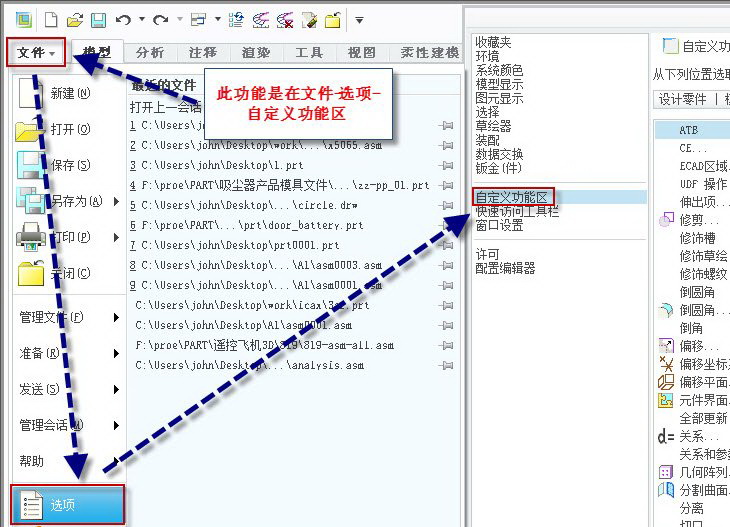Screen dimensions: 730x527
Task: Pin the prt0001.prt recent file
Action: pyautogui.click(x=446, y=245)
